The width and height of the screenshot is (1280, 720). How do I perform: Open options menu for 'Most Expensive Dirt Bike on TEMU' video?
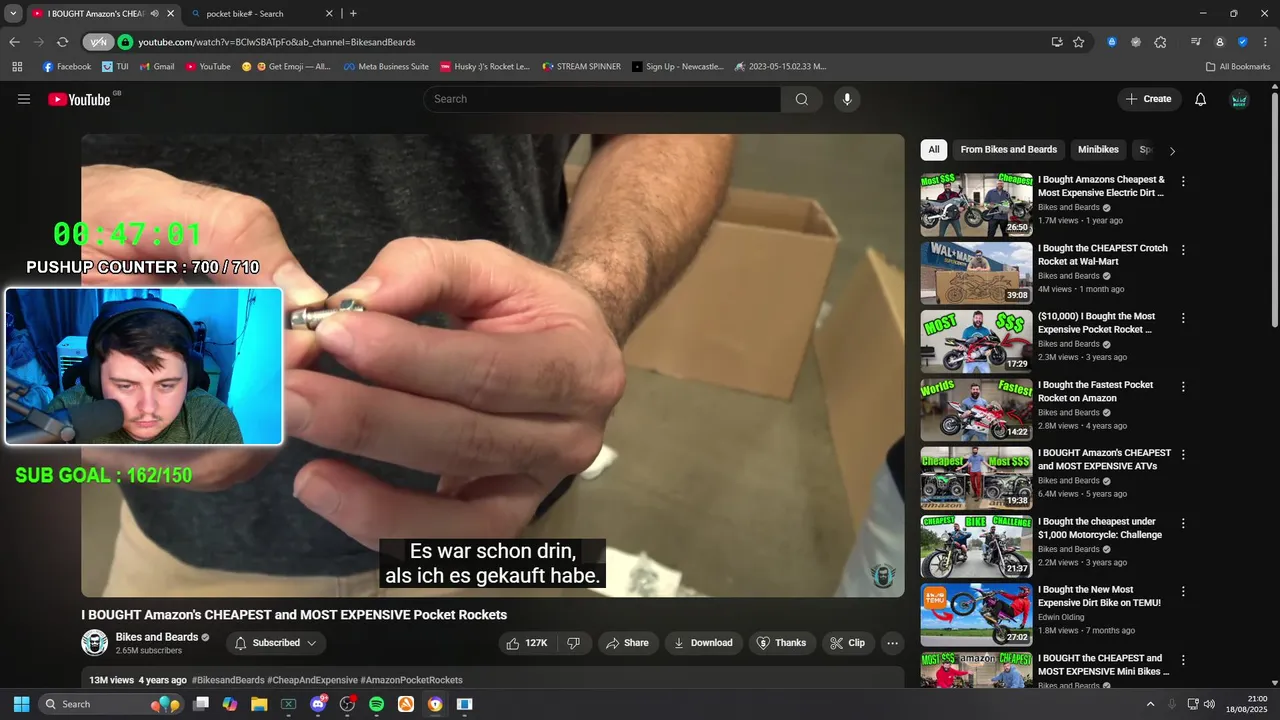pos(1183,591)
